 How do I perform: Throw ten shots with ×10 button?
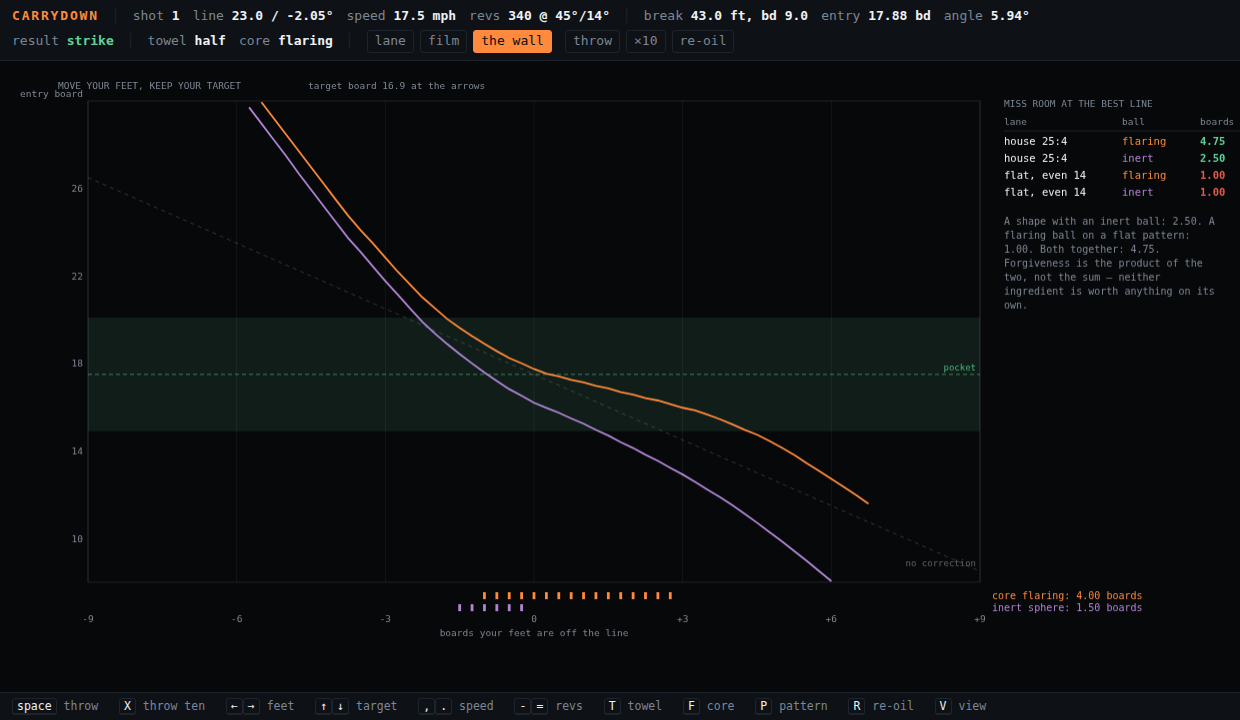pos(646,41)
